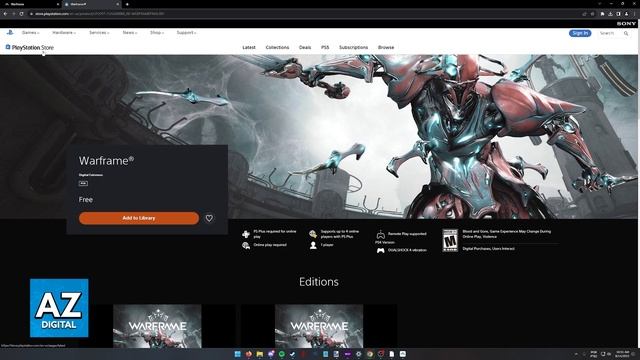The width and height of the screenshot is (640, 360).
Task: Click the online play required globe icon
Action: [246, 245]
